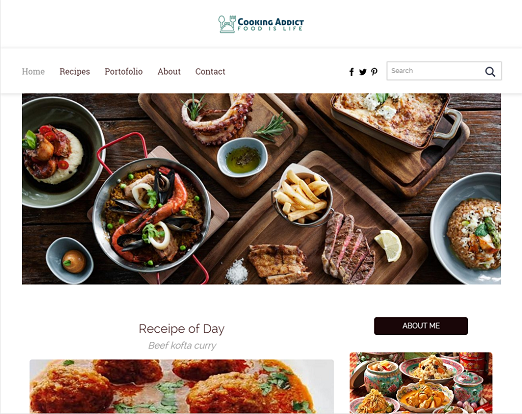Open the beef kofta curry photo
The height and width of the screenshot is (414, 522).
(x=182, y=386)
